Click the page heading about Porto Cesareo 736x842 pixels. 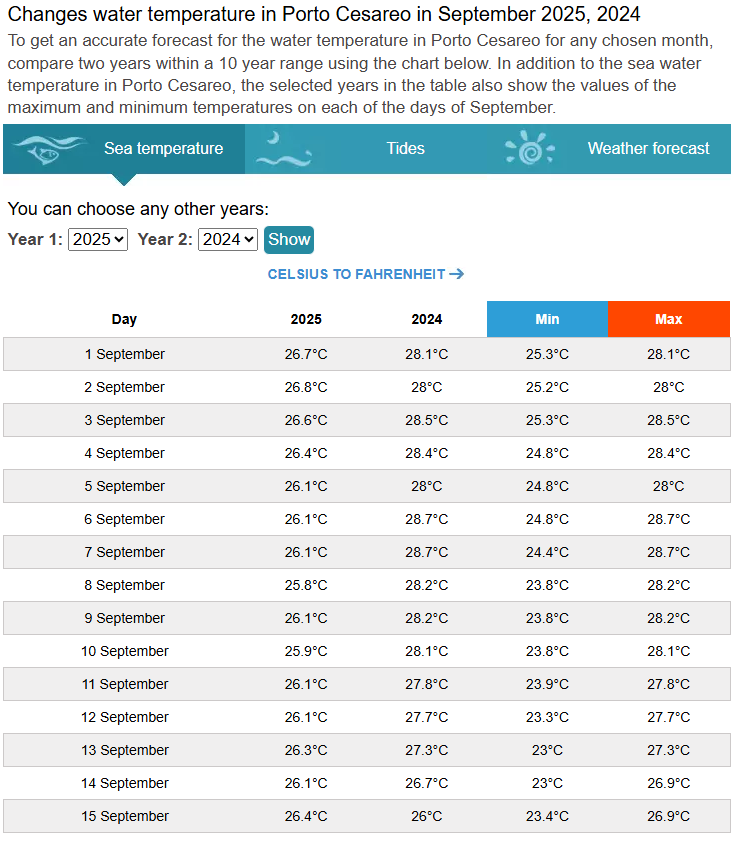point(324,15)
